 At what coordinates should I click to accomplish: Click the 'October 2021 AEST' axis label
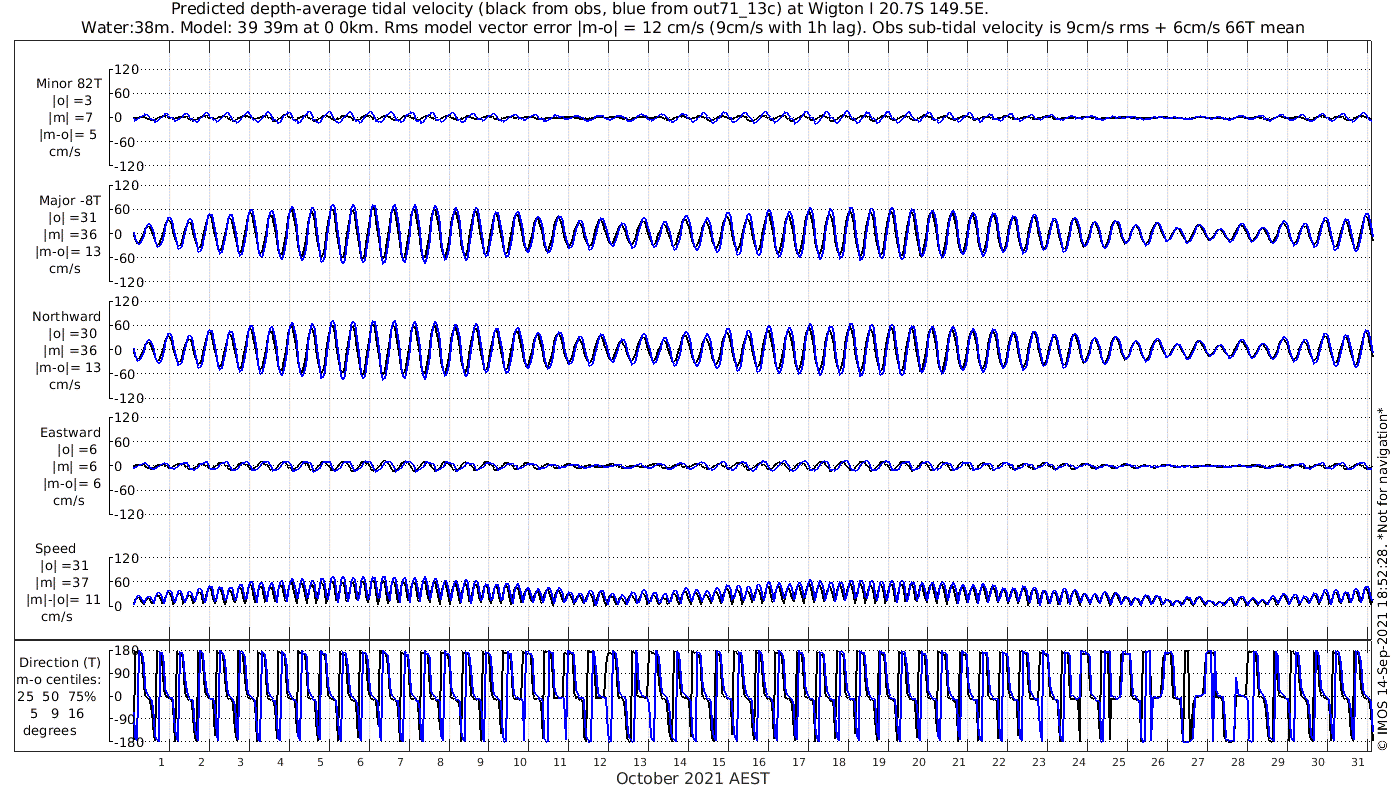coord(693,779)
